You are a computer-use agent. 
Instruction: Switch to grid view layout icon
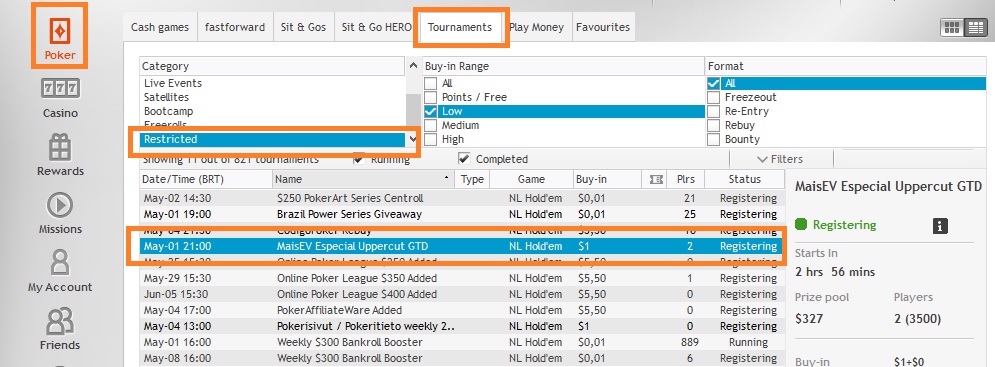coord(952,27)
